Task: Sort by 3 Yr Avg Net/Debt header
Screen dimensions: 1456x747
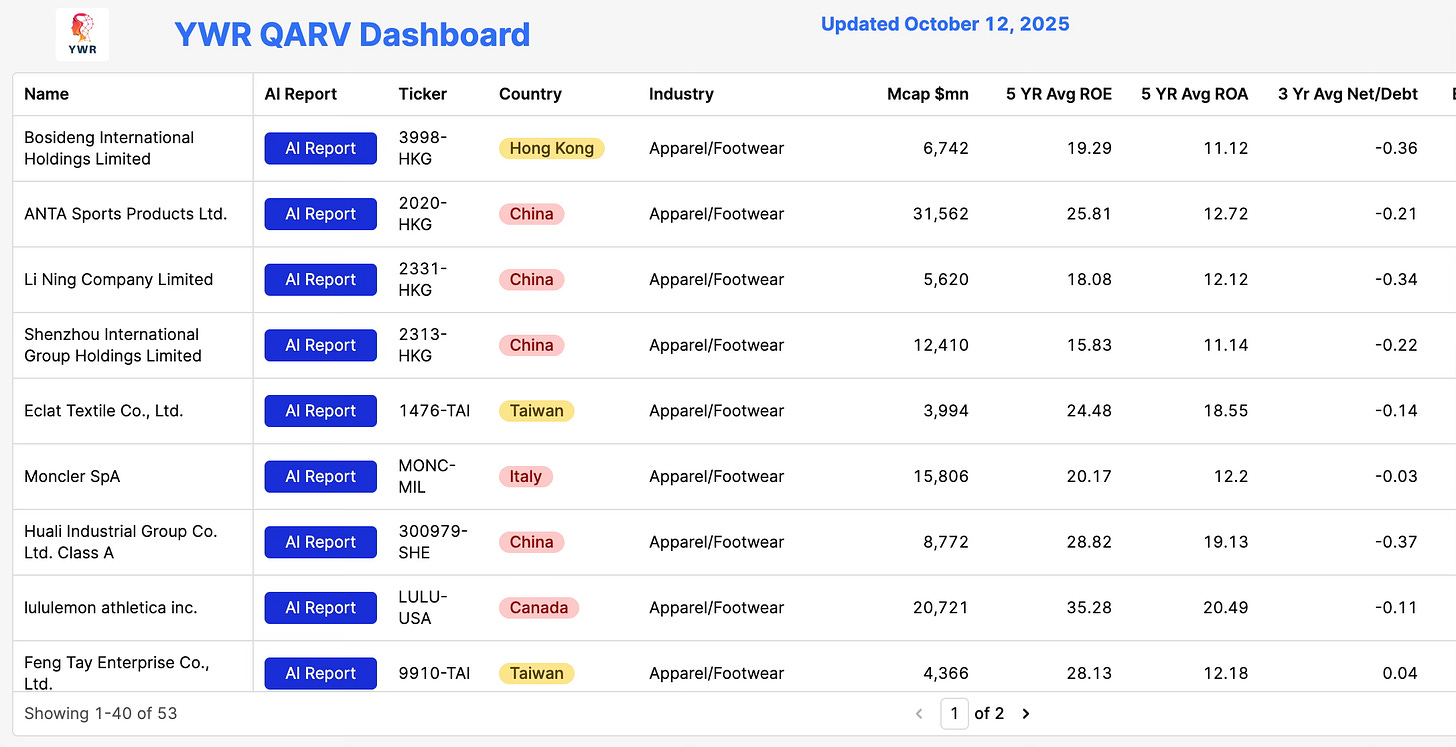Action: point(1348,94)
